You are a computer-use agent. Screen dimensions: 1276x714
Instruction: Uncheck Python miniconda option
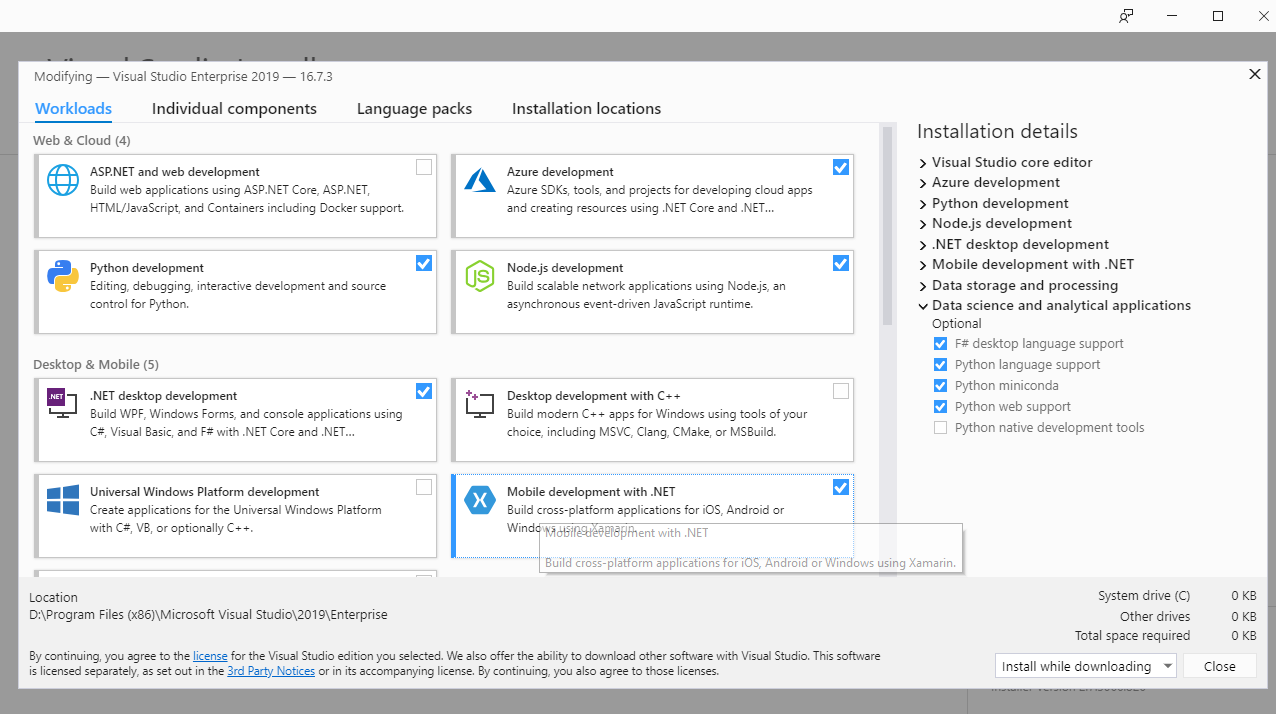940,386
